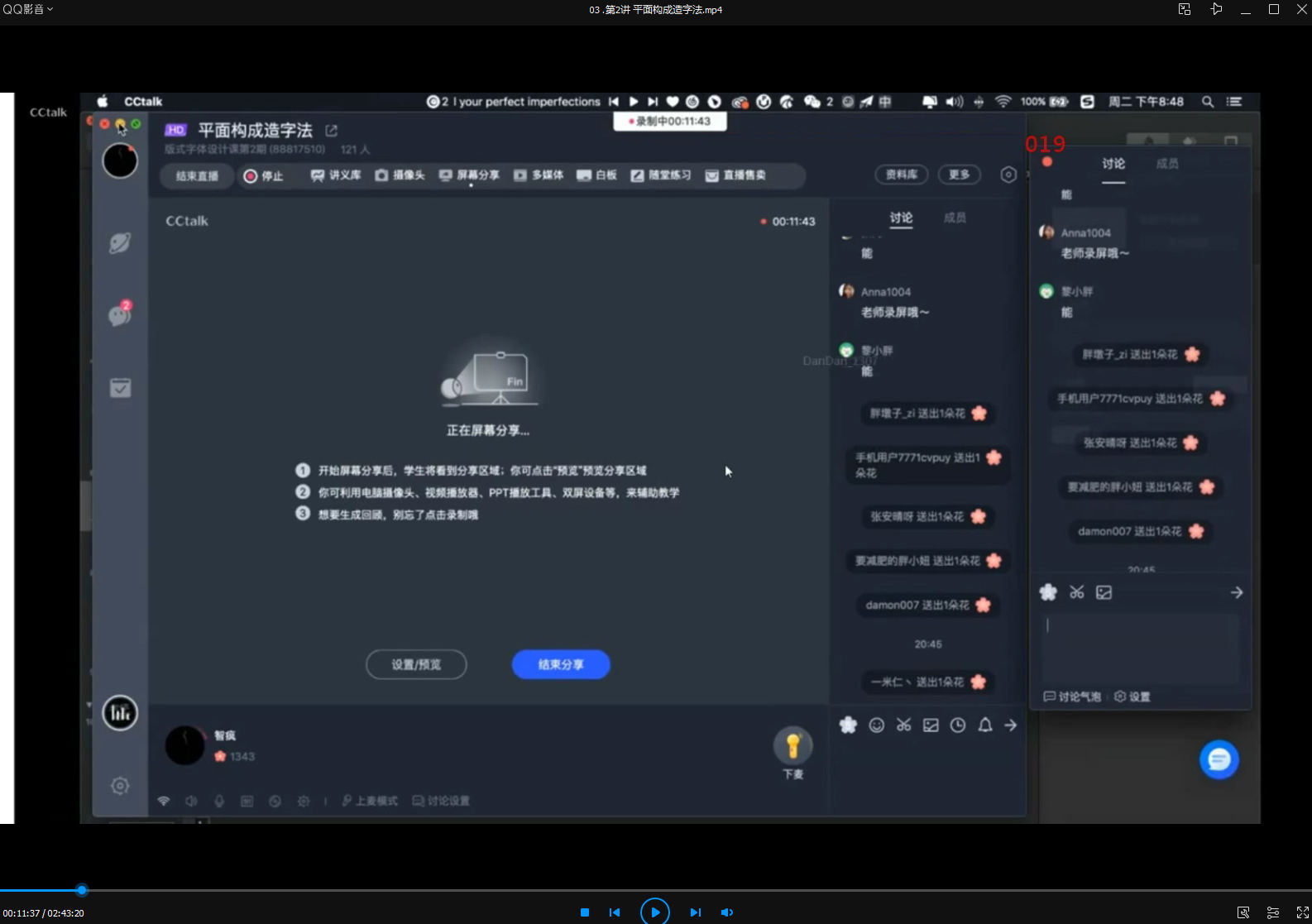The width and height of the screenshot is (1312, 924).
Task: Switch to 成员 tab in main CCtalk panel
Action: 955,218
